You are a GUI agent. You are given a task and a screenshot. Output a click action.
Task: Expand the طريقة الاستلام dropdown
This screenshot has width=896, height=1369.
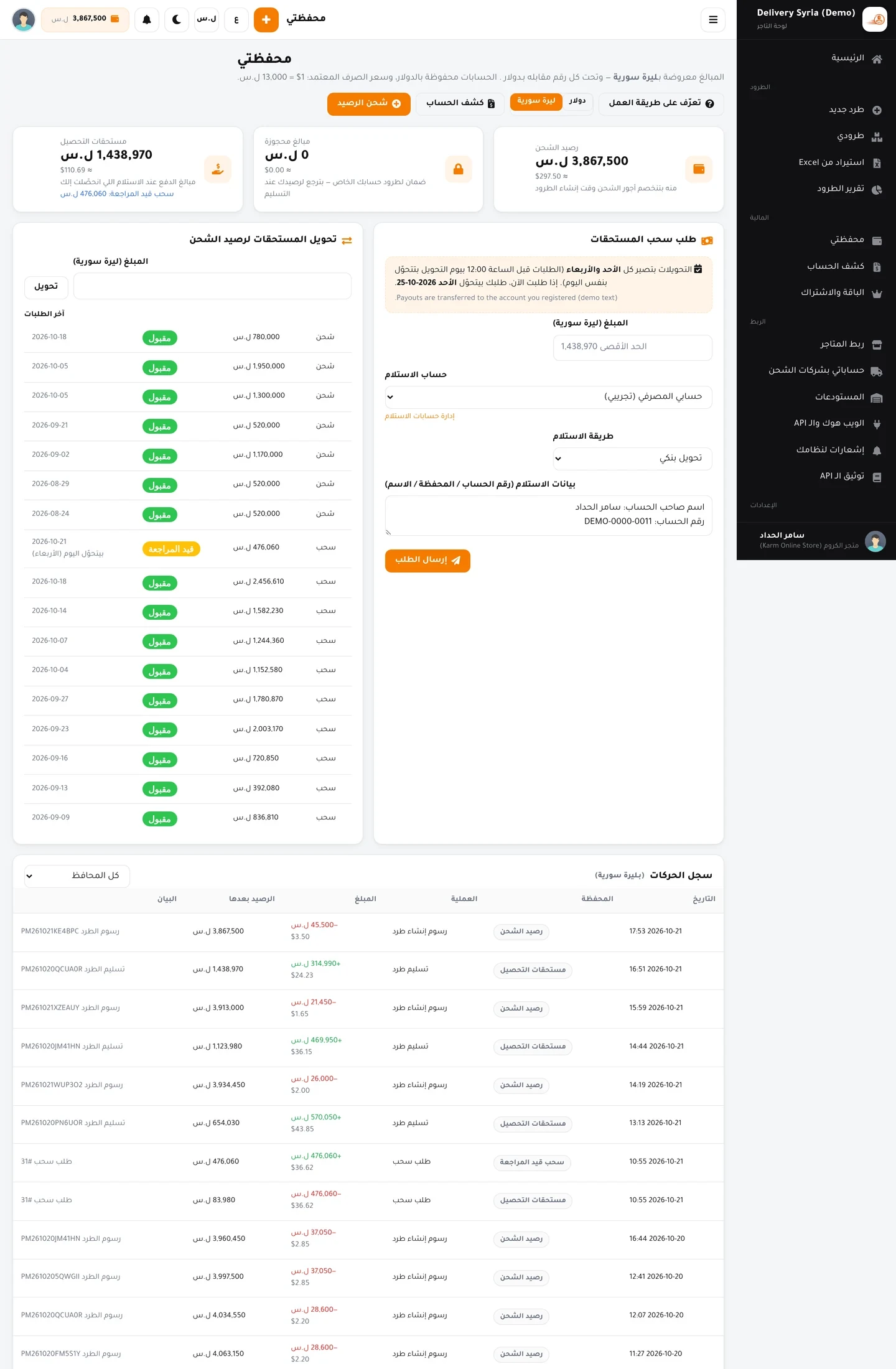point(632,459)
